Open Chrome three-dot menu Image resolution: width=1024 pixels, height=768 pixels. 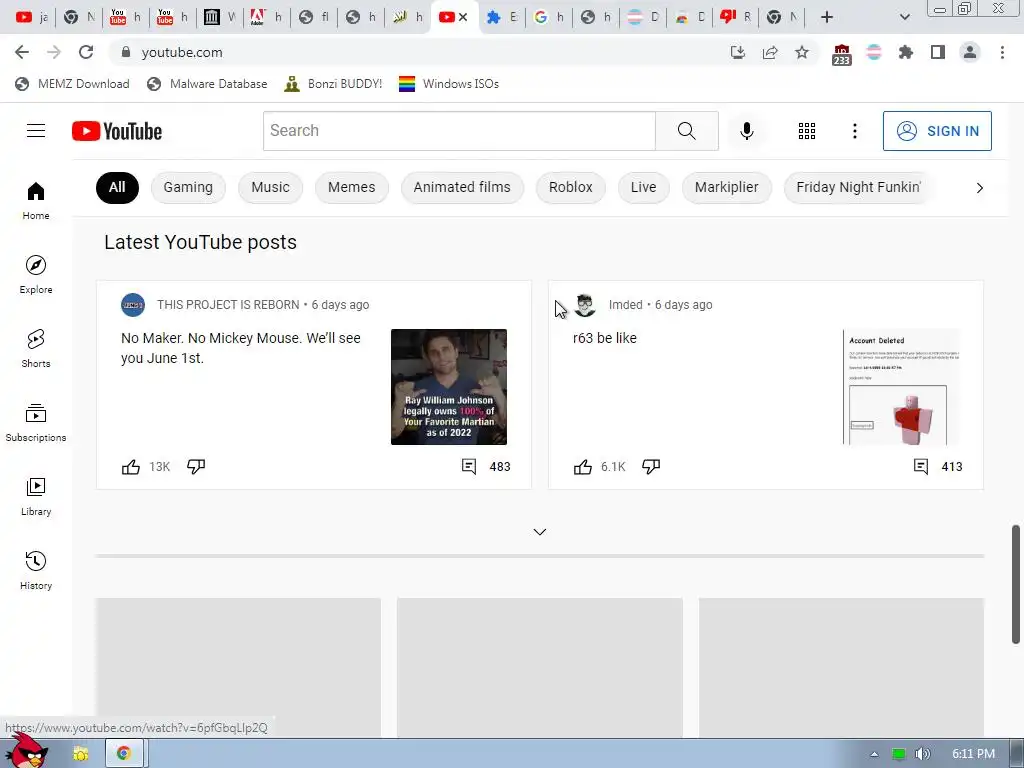click(1002, 52)
